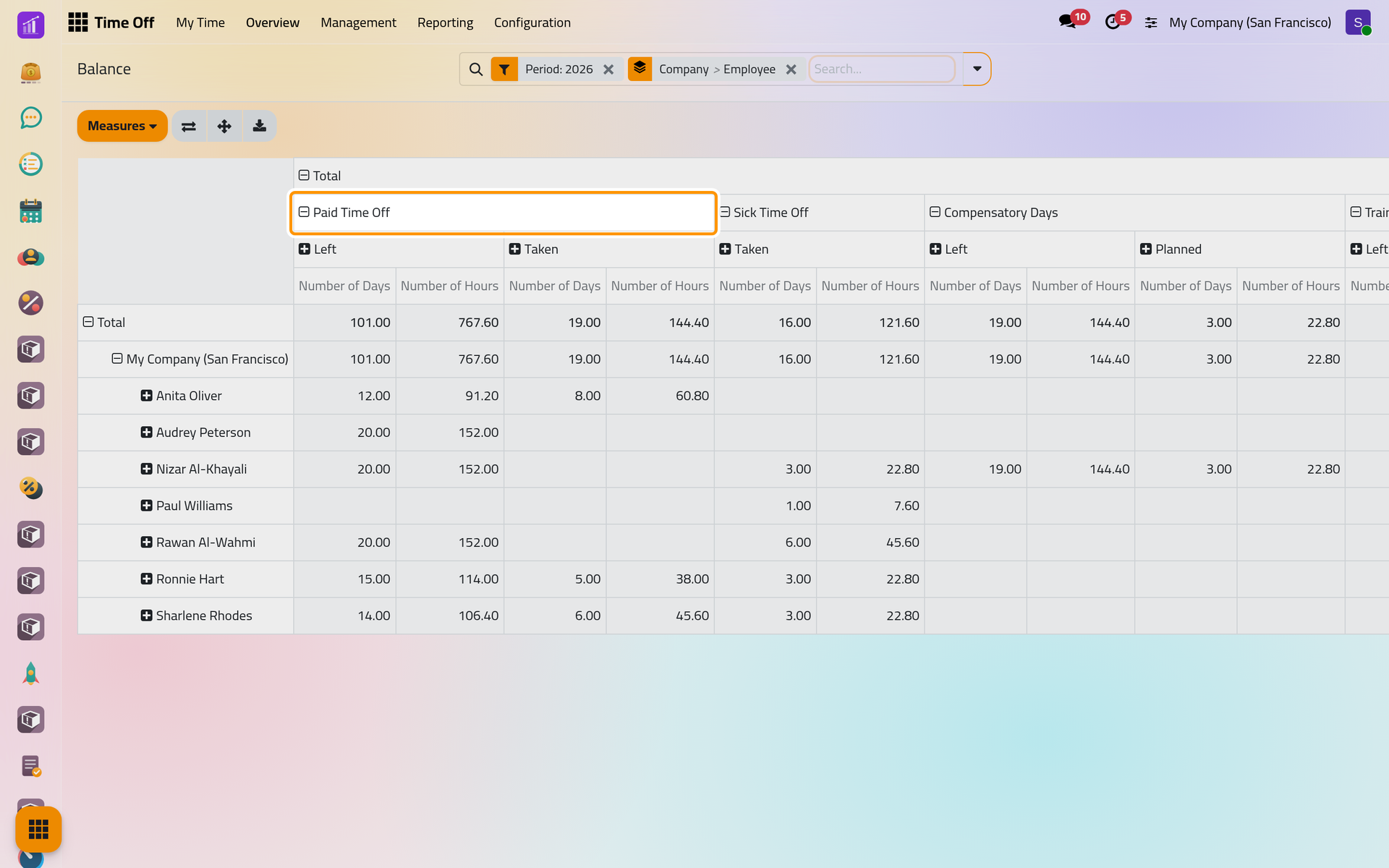Screen dimensions: 1389x868
Task: Open the to-do list icon in sidebar
Action: 30,164
